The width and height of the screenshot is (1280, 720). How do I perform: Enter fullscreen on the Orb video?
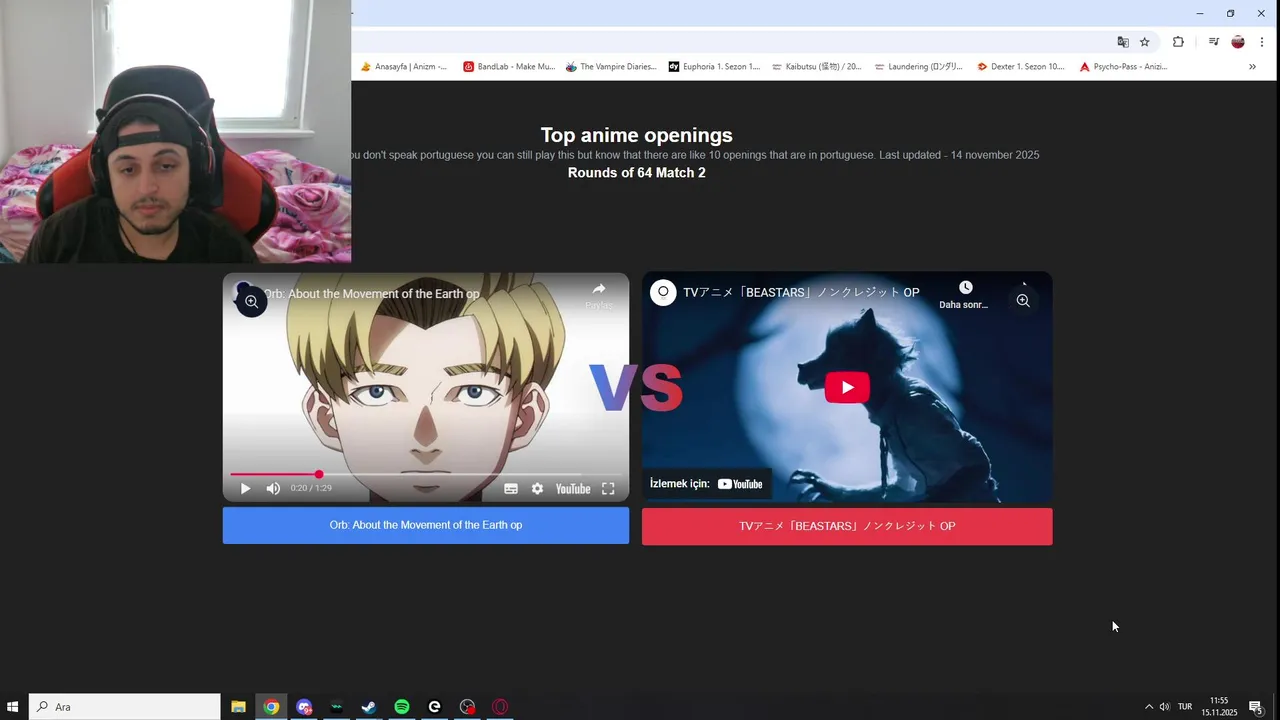point(608,489)
